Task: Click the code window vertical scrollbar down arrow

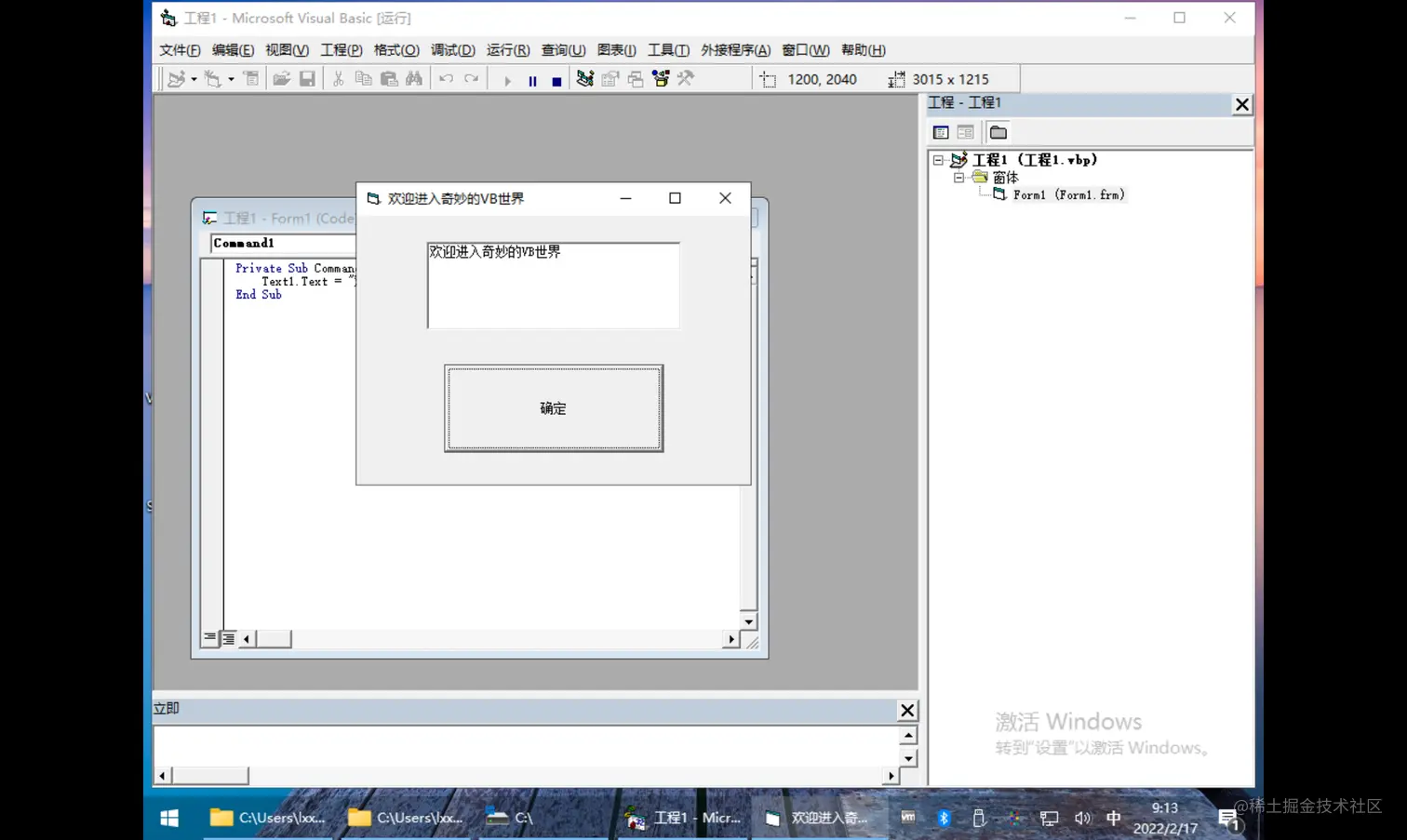Action: 749,621
